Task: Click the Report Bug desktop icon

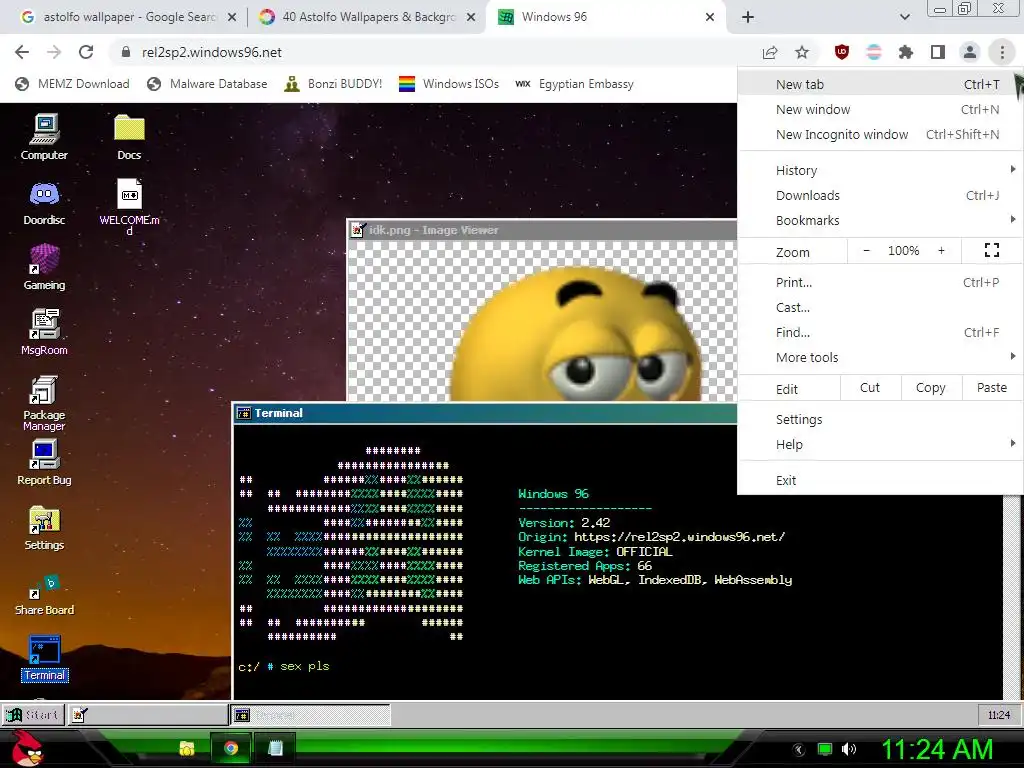Action: (x=44, y=462)
